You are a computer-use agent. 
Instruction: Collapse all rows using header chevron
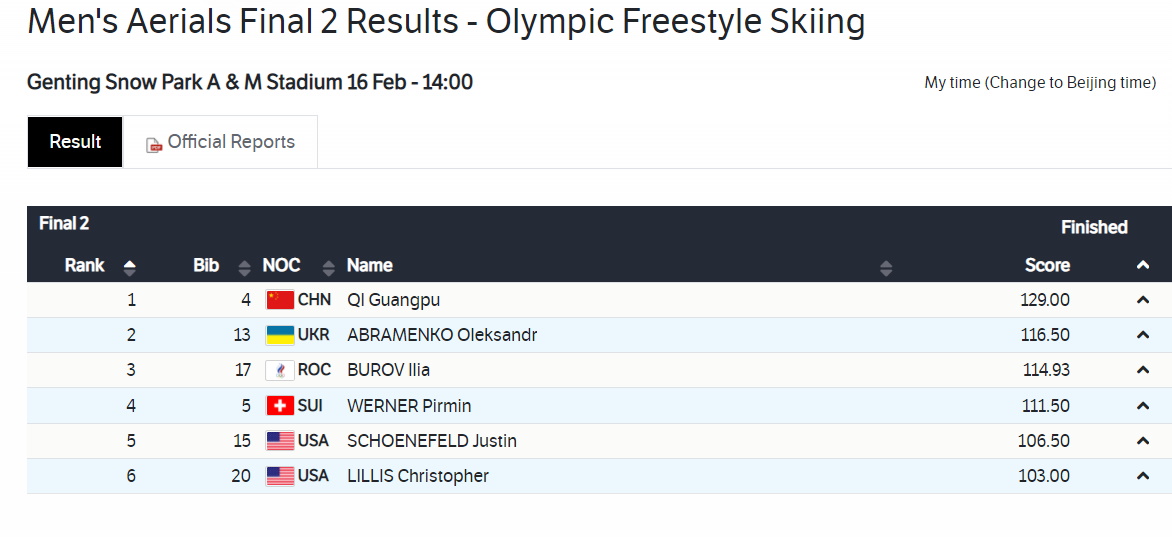[x=1143, y=265]
